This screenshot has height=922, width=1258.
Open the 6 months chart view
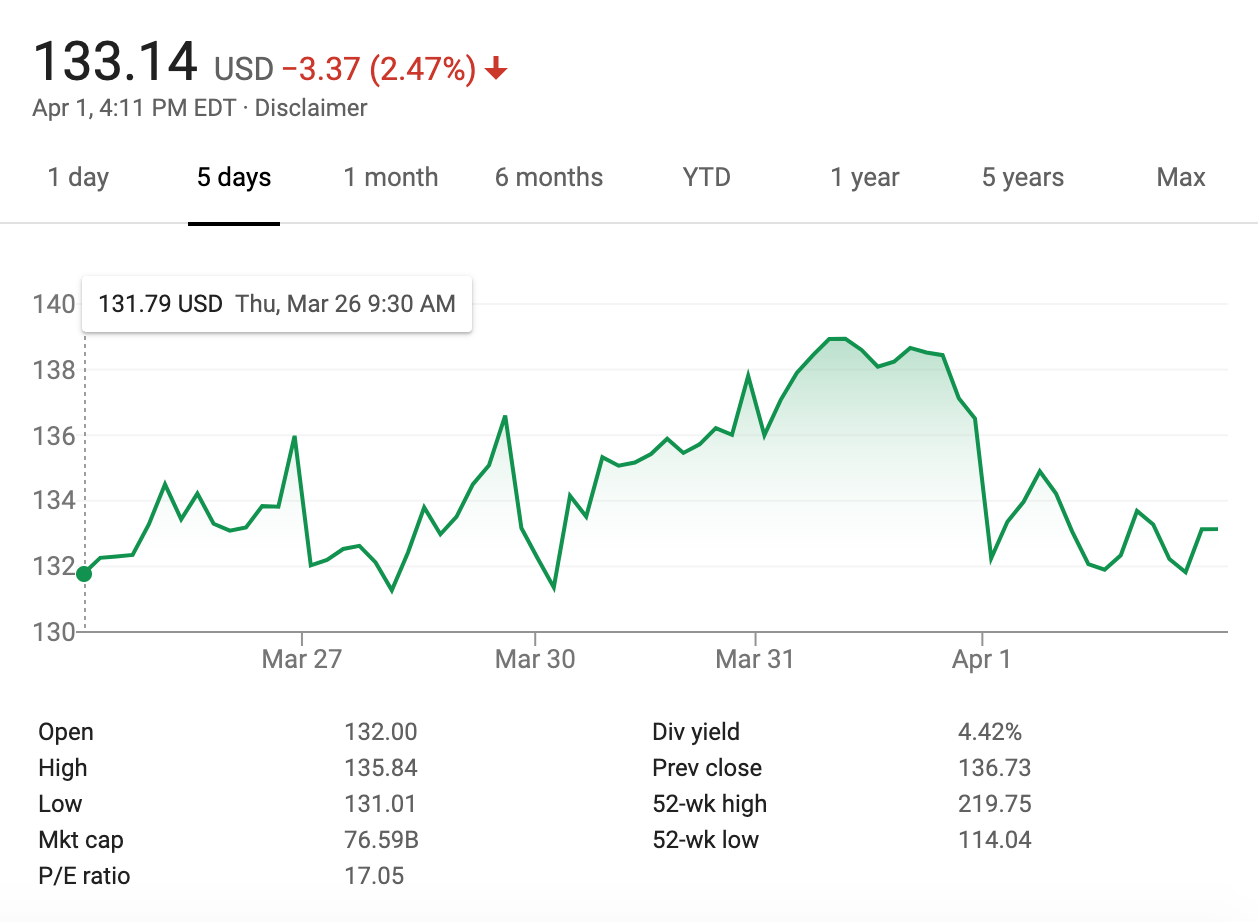tap(548, 177)
